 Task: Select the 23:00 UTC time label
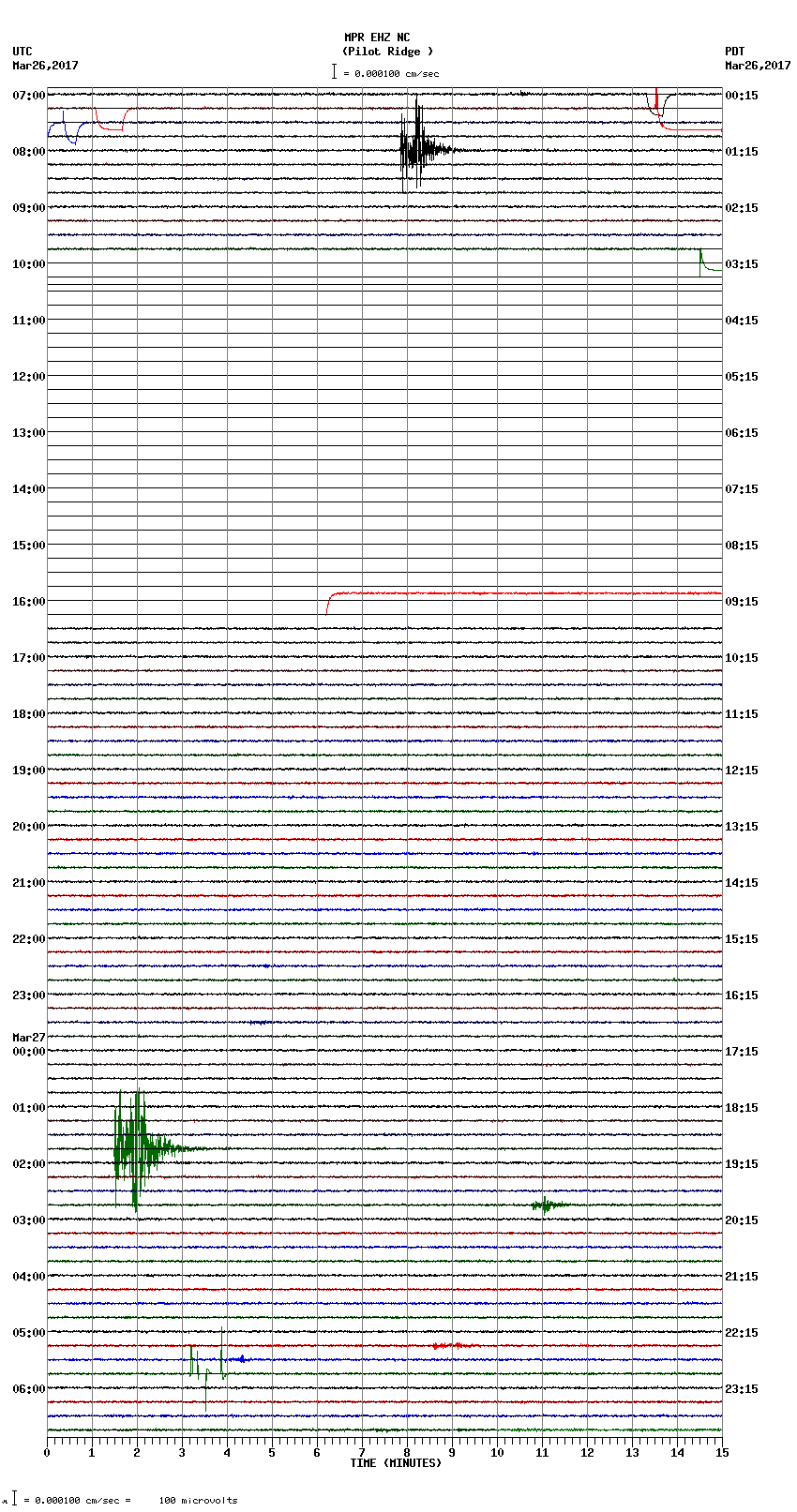[29, 996]
